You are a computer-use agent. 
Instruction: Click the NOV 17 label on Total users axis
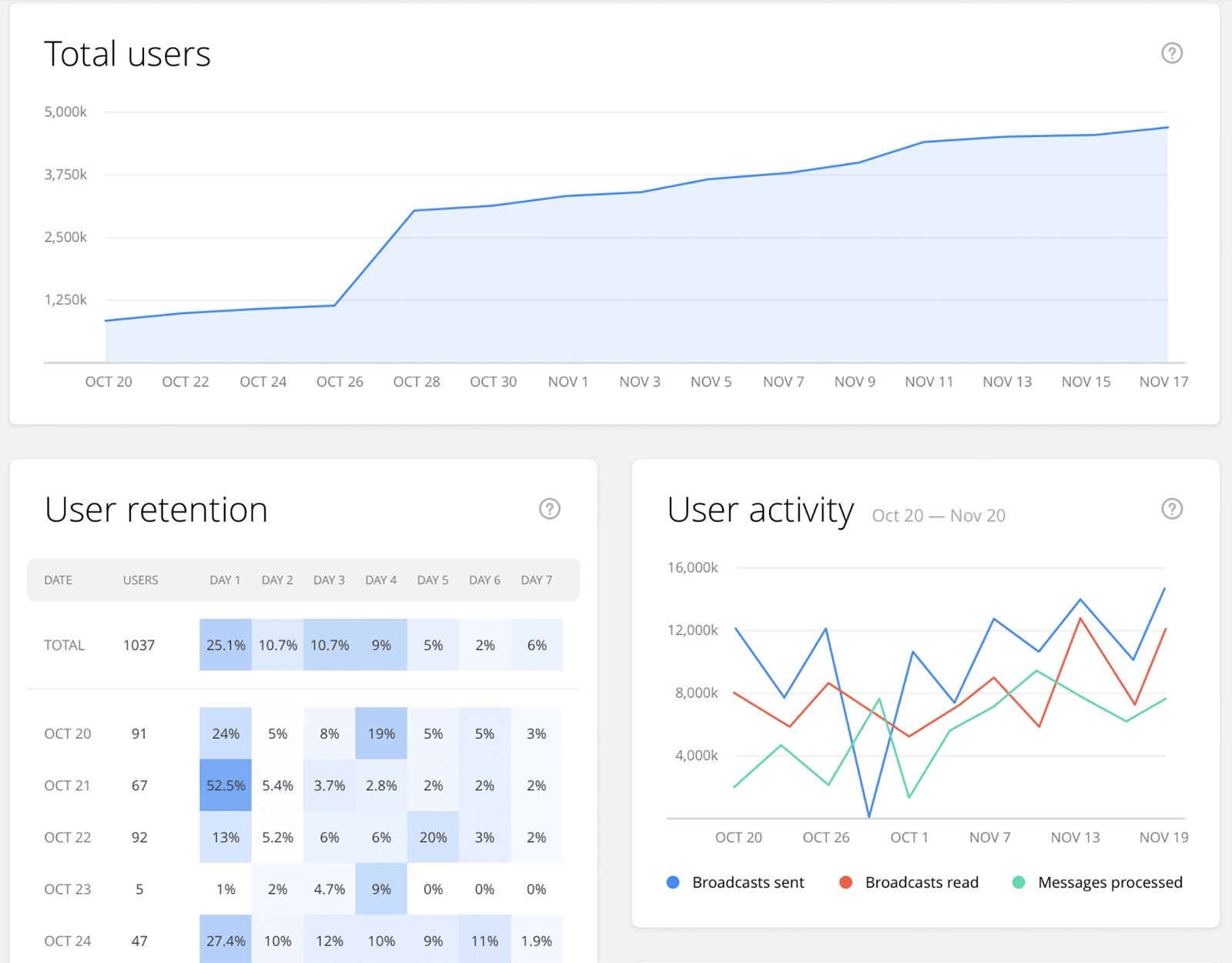tap(1163, 382)
